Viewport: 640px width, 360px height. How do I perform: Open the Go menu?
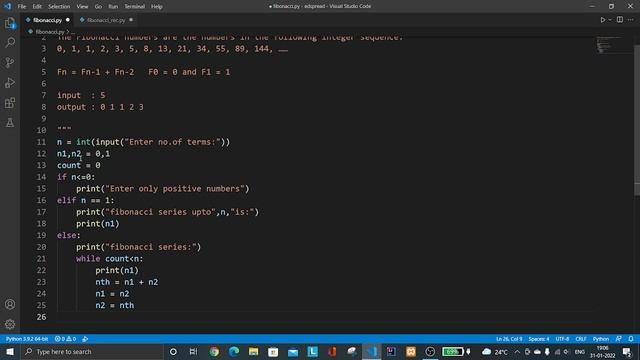(x=98, y=7)
